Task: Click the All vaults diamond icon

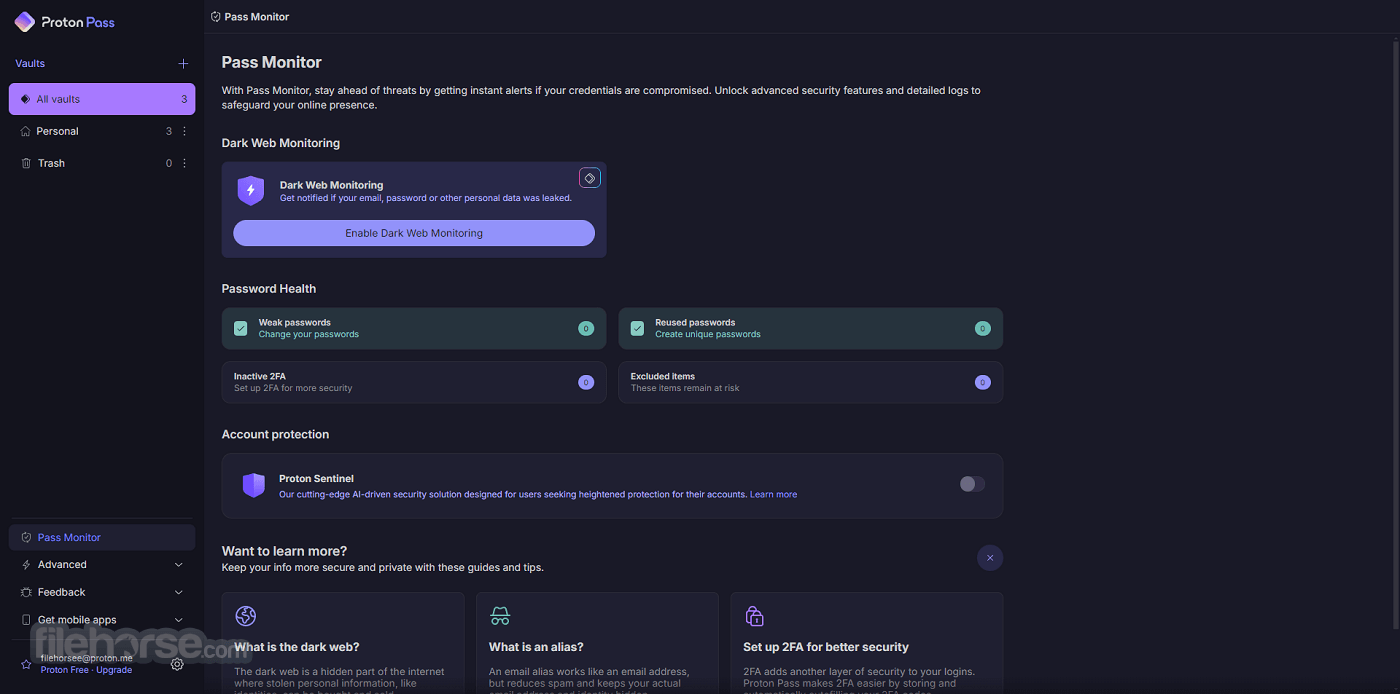Action: [x=26, y=99]
